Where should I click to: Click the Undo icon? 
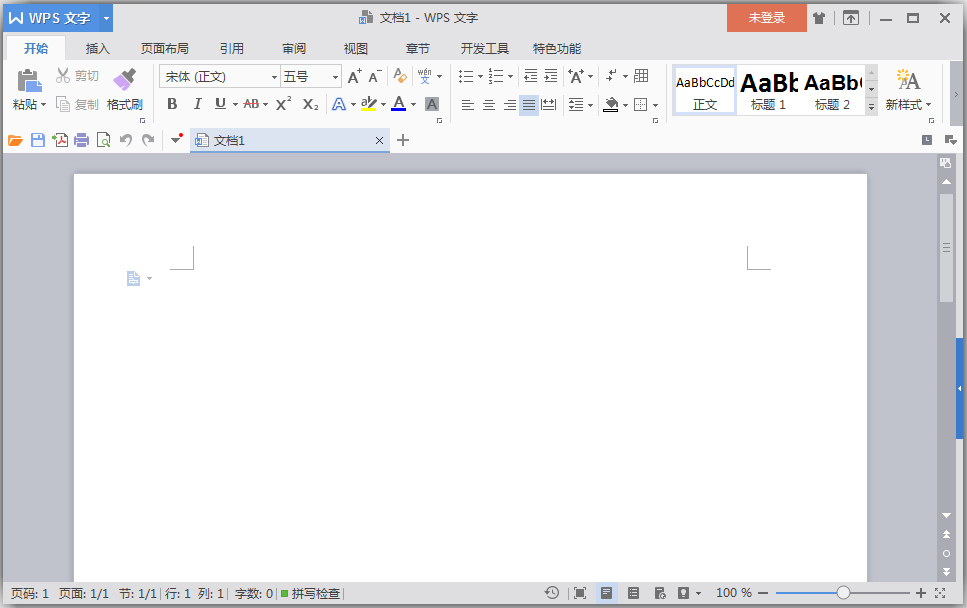click(126, 140)
